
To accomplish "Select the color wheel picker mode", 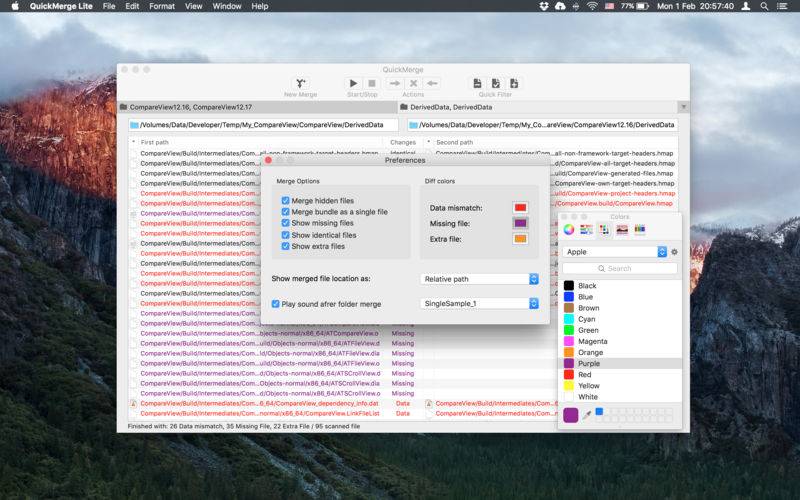I will pos(568,230).
